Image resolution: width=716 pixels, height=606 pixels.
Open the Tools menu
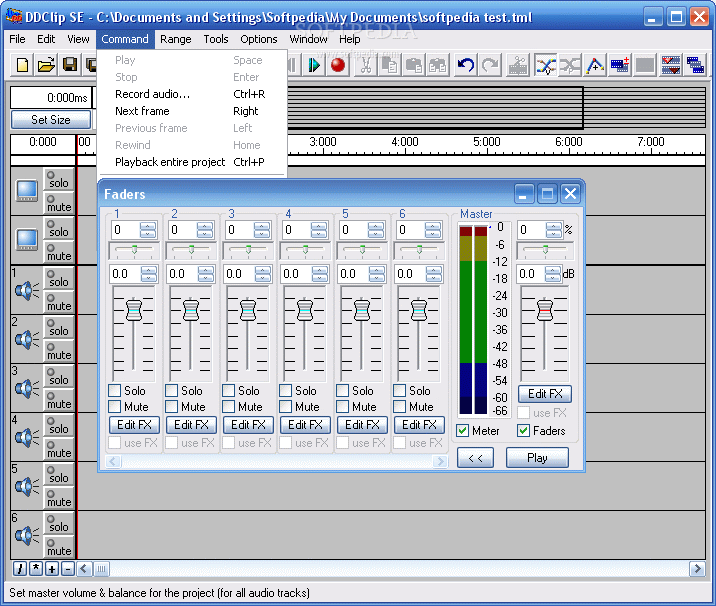point(216,39)
